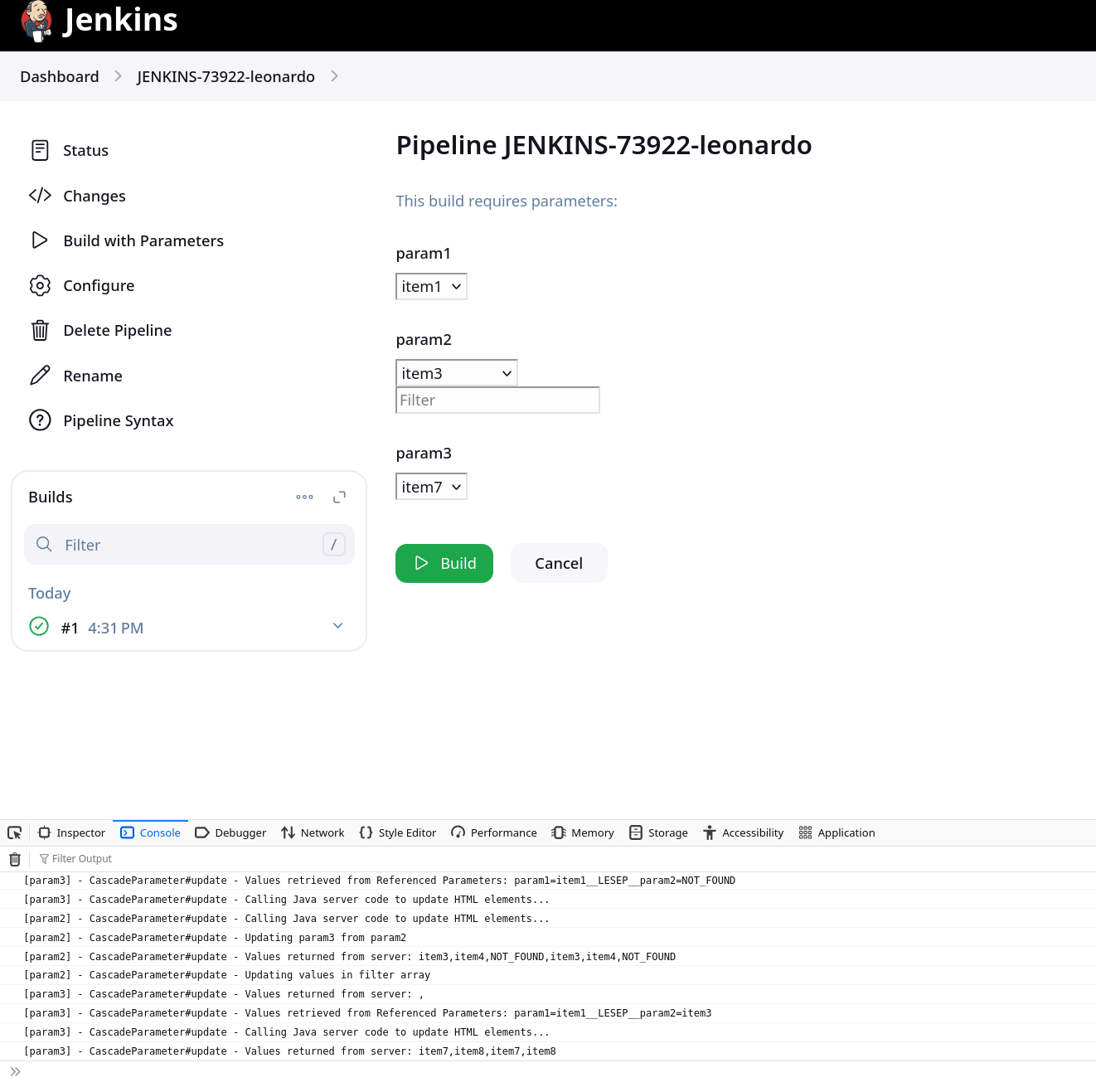Open Configure from the gear icon
Screen dimensions: 1096x1092
[40, 286]
